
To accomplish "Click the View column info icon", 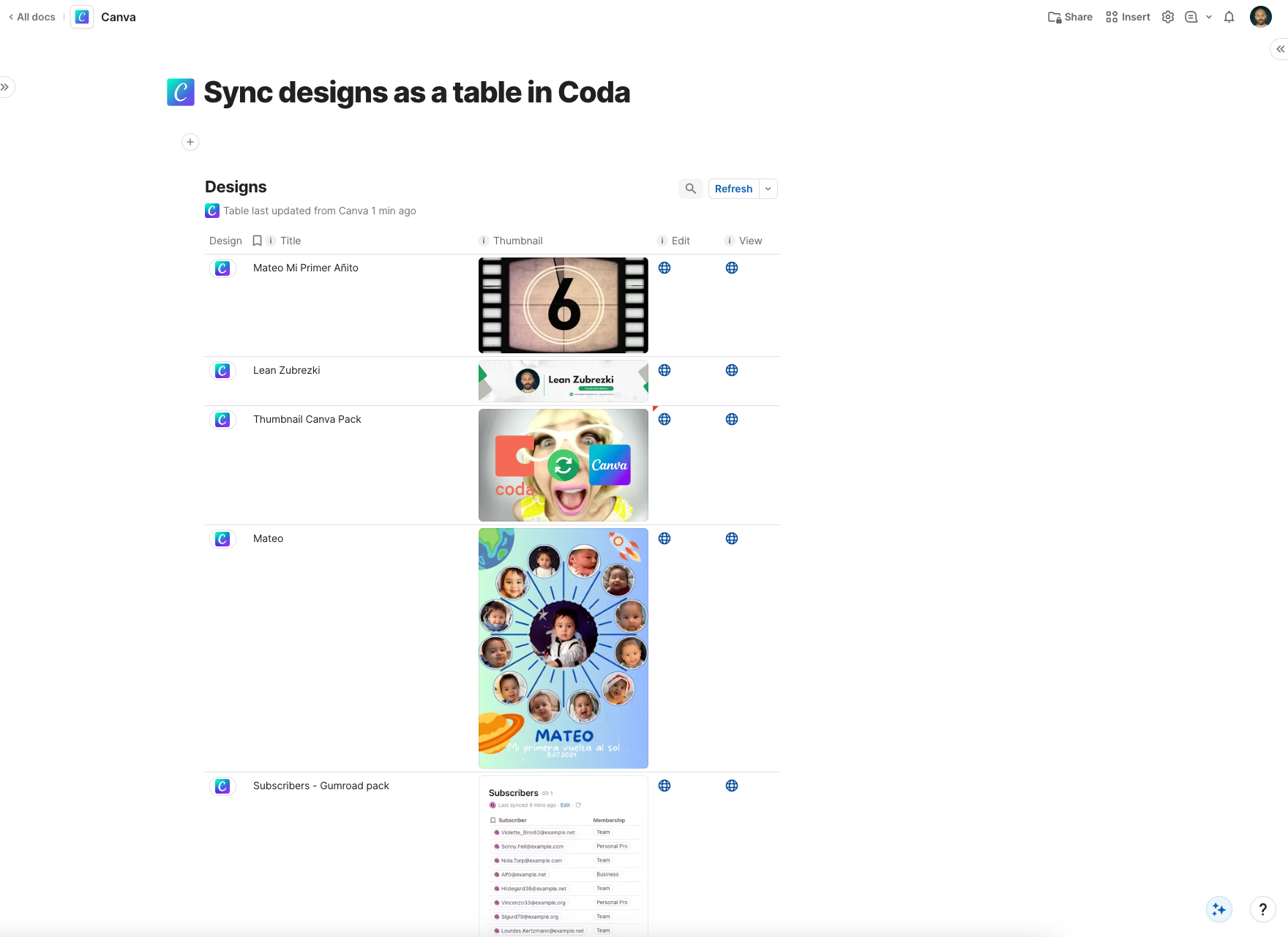I will (730, 241).
